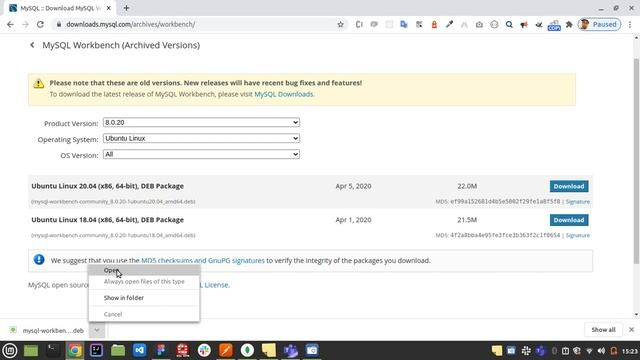Click the color picker eyedropper extension
The width and height of the screenshot is (640, 360).
click(x=449, y=24)
